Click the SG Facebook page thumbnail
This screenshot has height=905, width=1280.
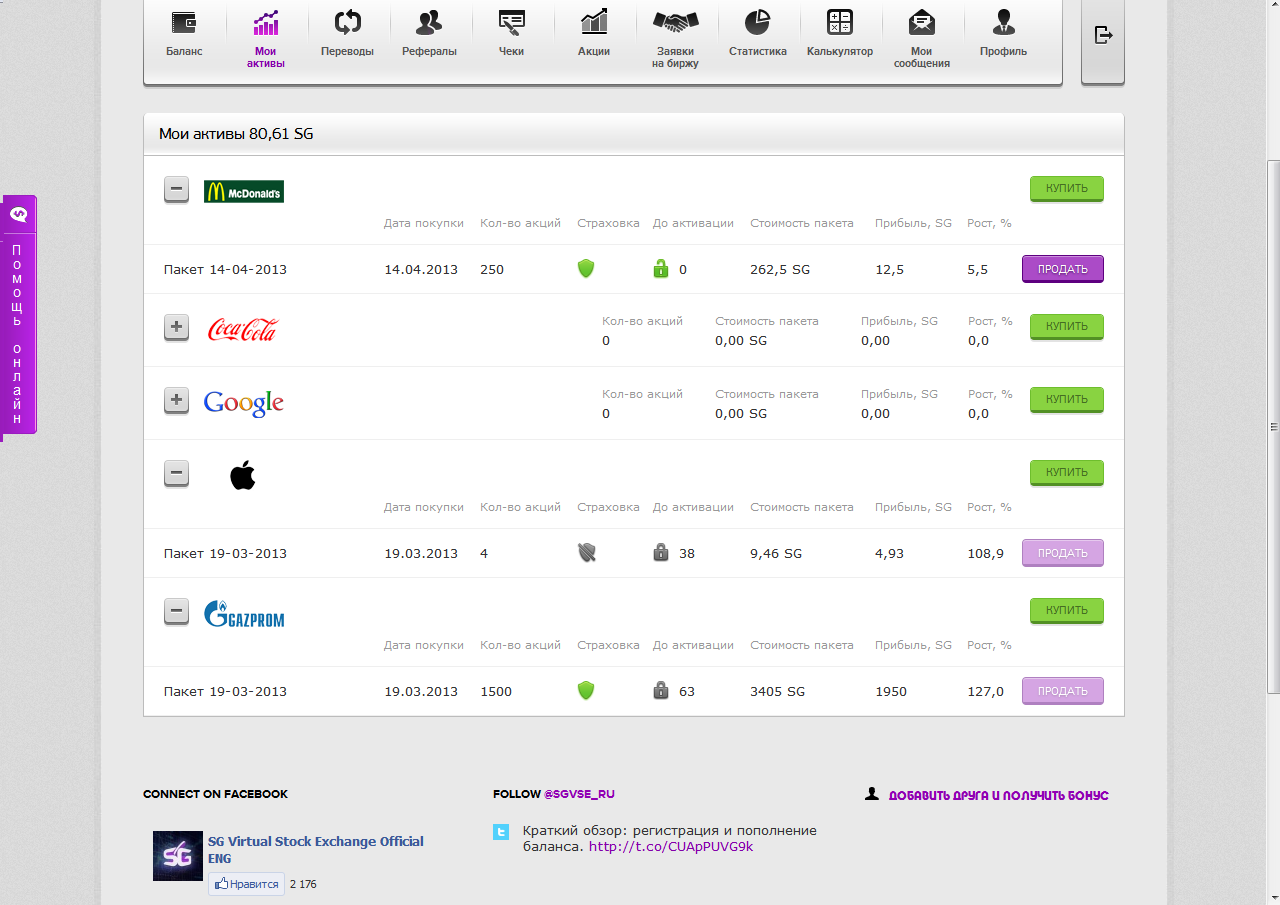click(x=178, y=856)
